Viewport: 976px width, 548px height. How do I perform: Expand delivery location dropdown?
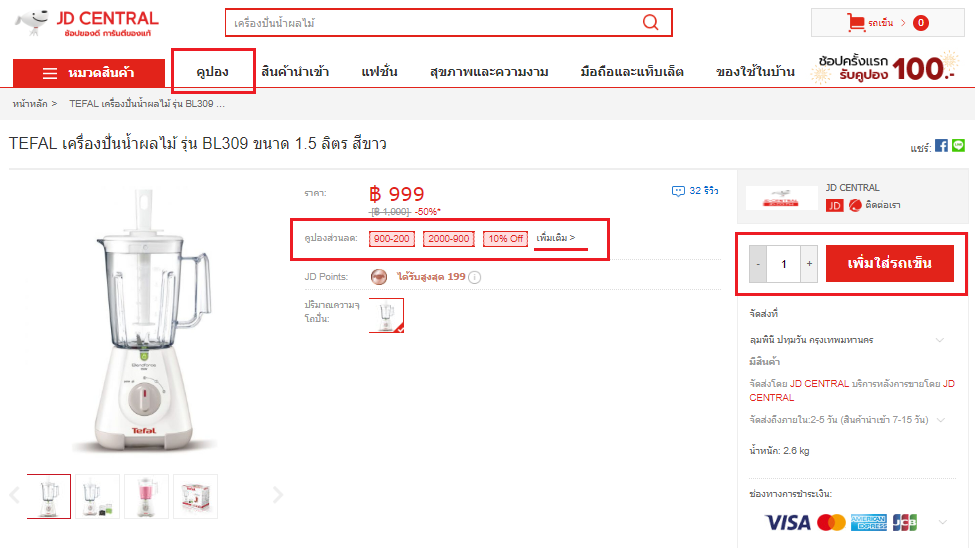pos(940,340)
